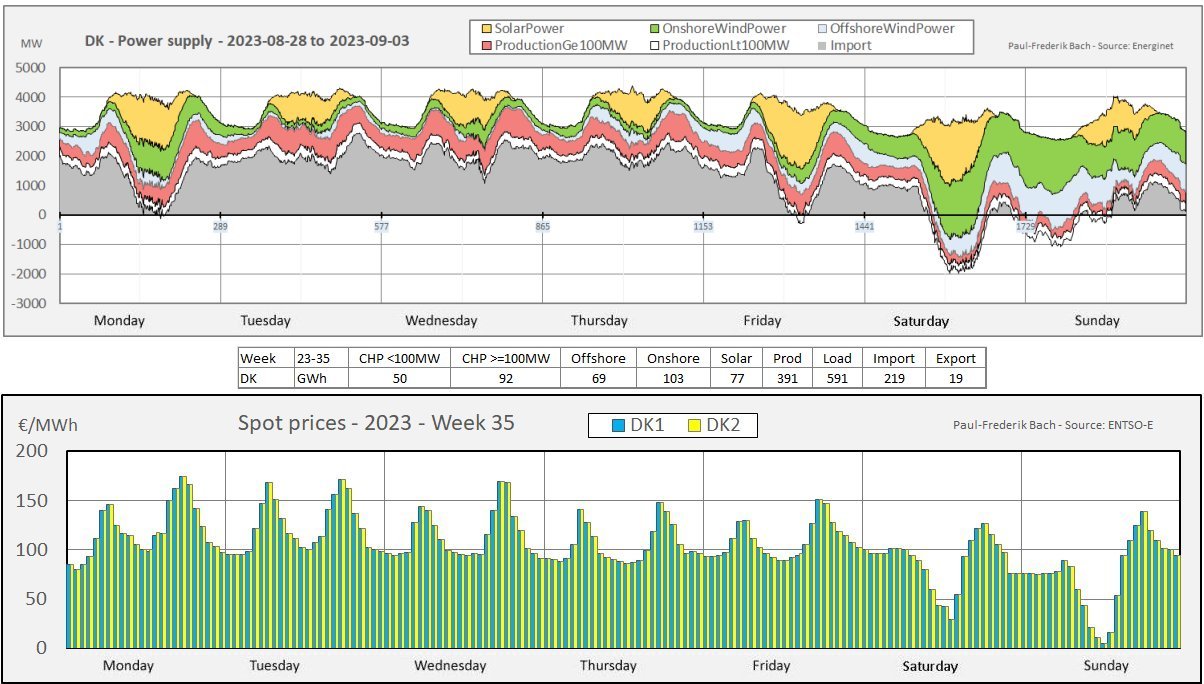
Task: Click the Saturday label under the spot prices chart
Action: click(x=930, y=666)
